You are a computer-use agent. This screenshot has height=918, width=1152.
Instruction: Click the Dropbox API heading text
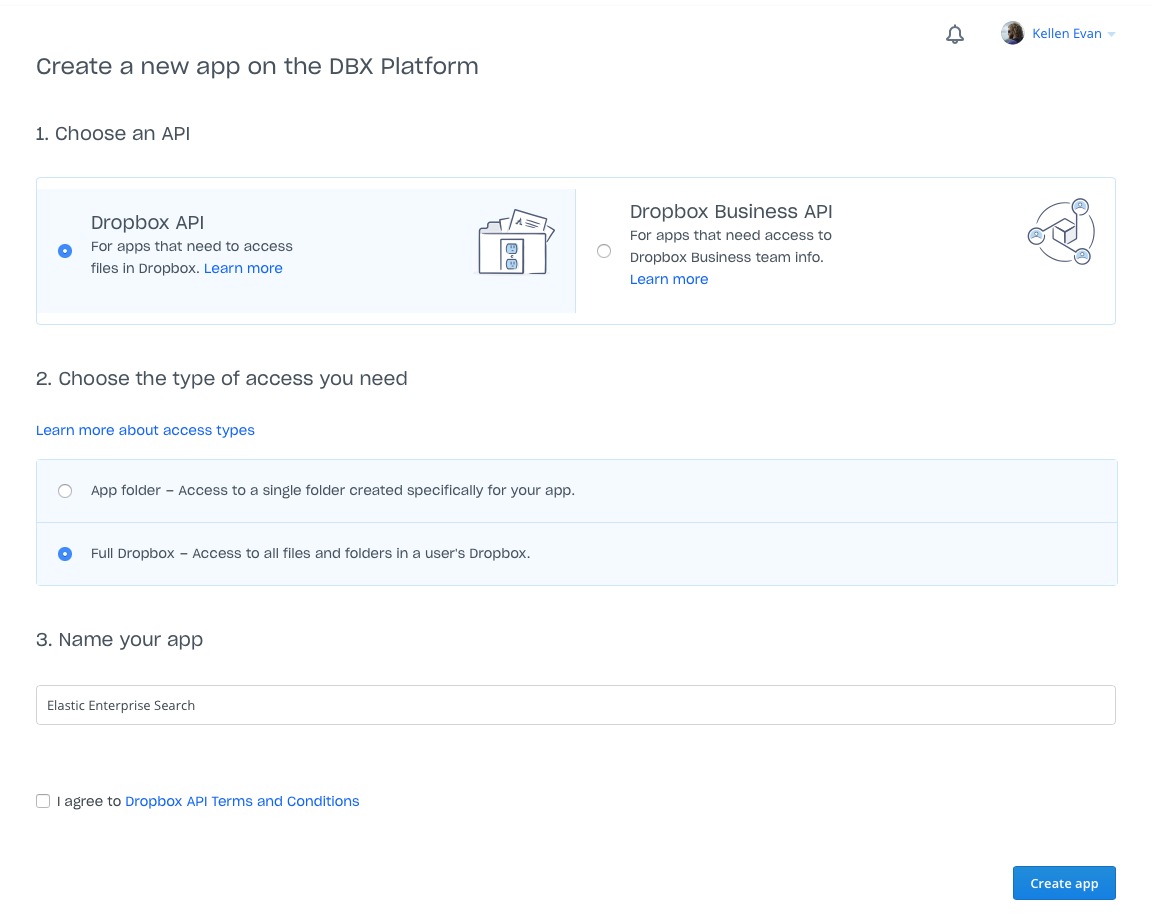(147, 222)
